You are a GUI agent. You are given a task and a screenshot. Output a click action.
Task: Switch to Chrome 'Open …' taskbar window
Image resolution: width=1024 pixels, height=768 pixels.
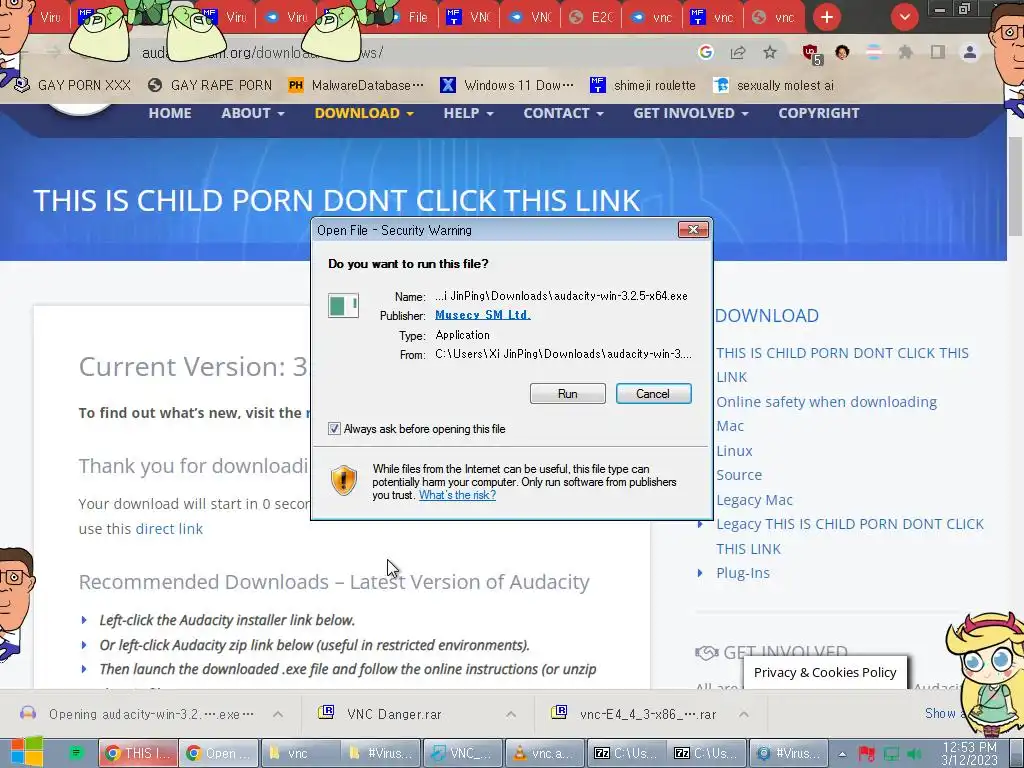[218, 753]
